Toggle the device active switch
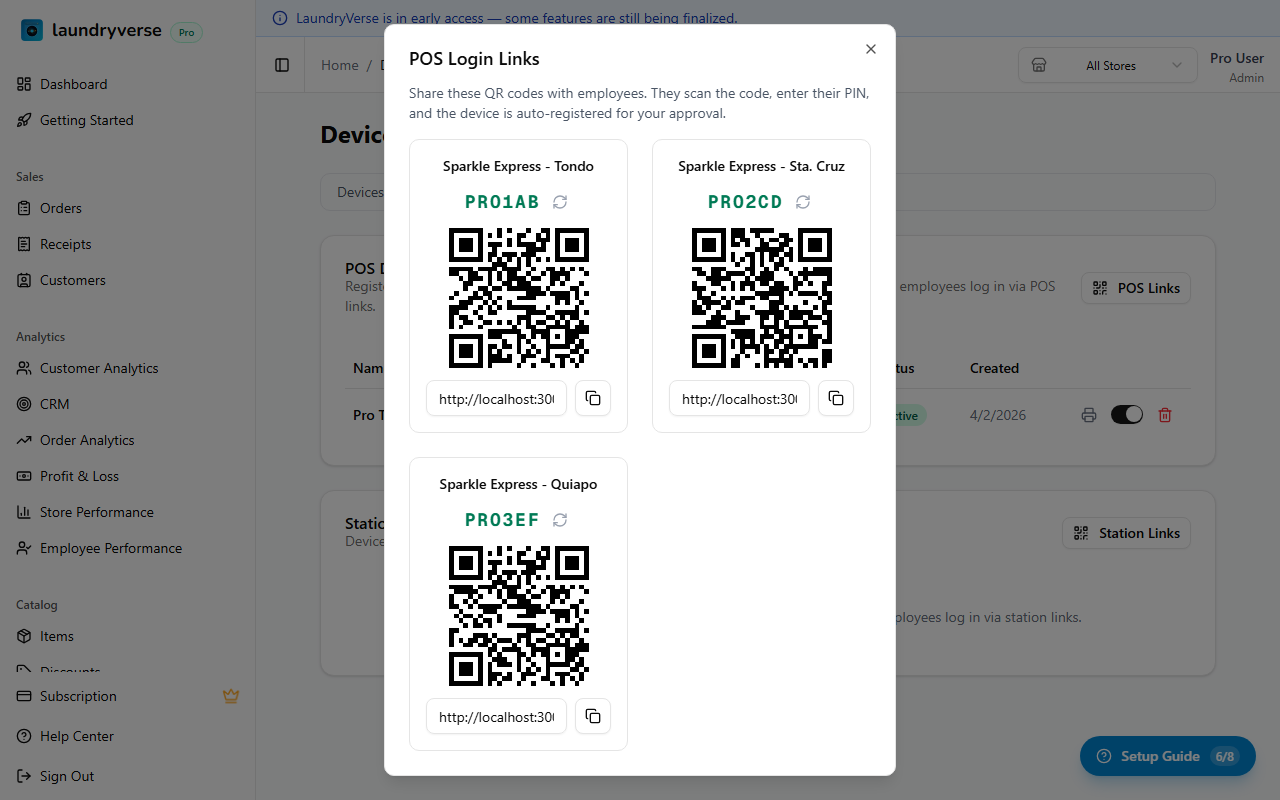 point(1127,415)
